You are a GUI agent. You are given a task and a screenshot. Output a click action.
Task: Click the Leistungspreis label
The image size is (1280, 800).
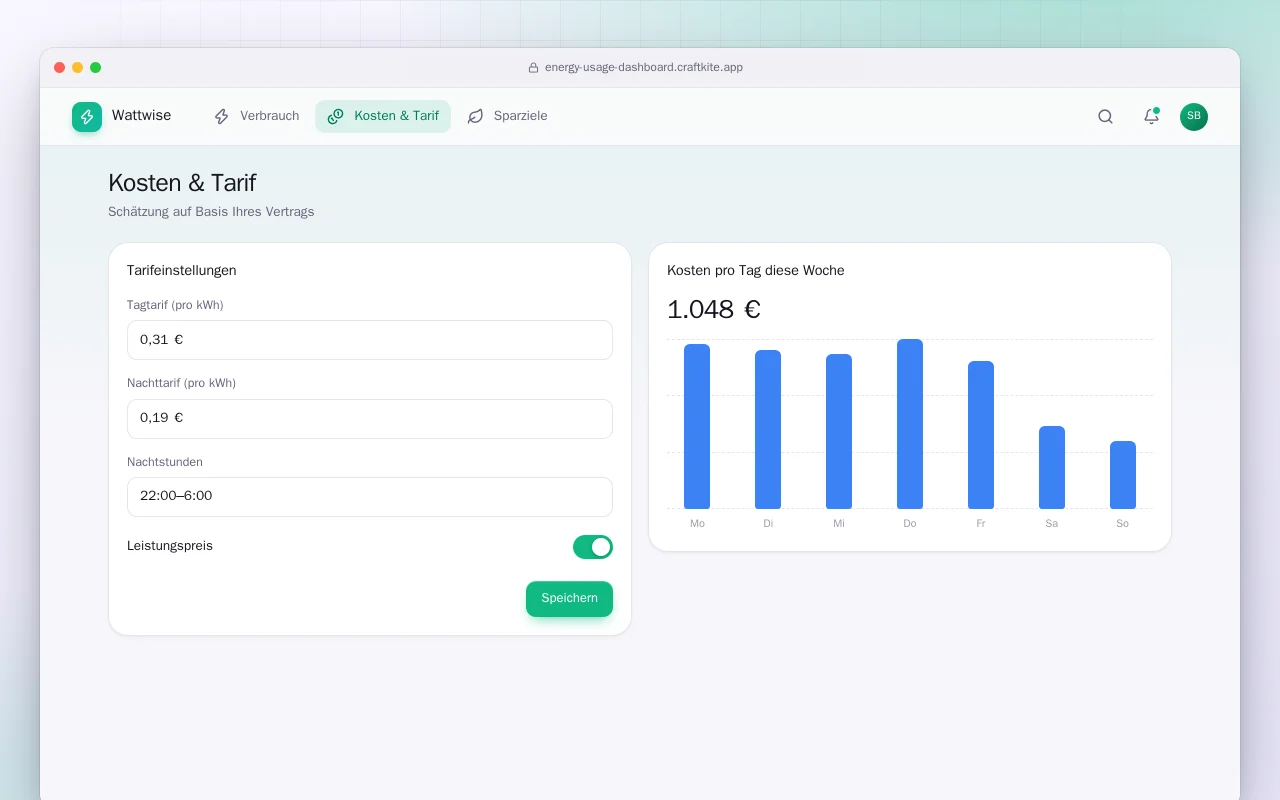pos(170,546)
